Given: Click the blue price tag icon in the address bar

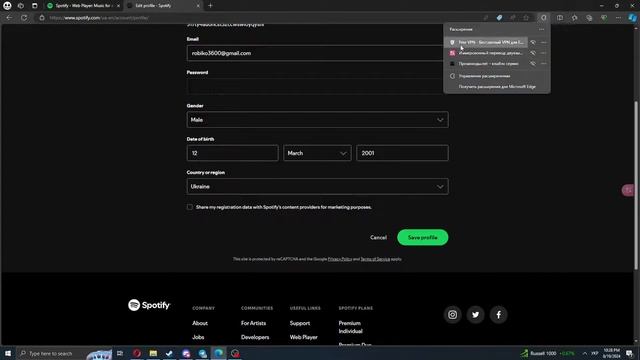Looking at the screenshot, I should click(x=499, y=18).
